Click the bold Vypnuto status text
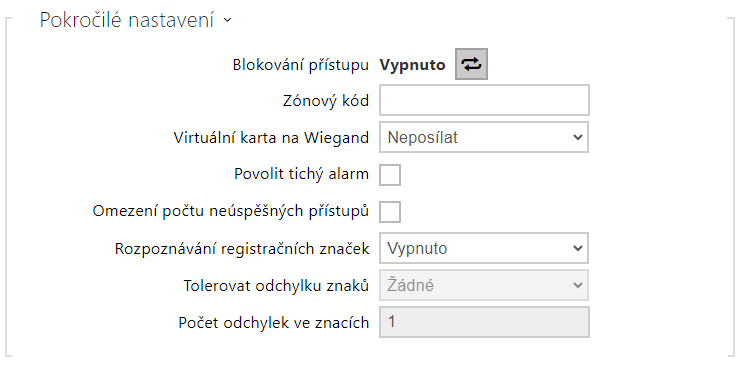This screenshot has height=369, width=743. click(x=412, y=65)
